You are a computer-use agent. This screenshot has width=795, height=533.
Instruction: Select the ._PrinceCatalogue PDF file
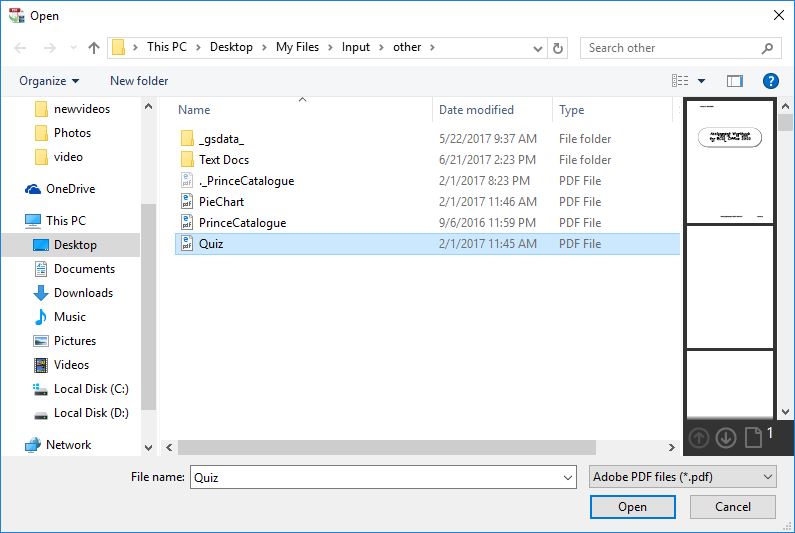pyautogui.click(x=427, y=181)
